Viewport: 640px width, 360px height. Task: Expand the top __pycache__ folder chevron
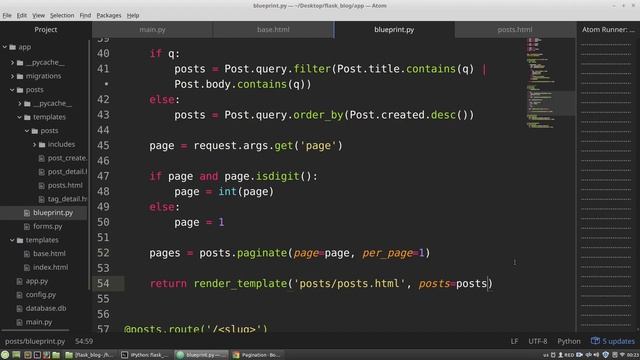coord(12,62)
